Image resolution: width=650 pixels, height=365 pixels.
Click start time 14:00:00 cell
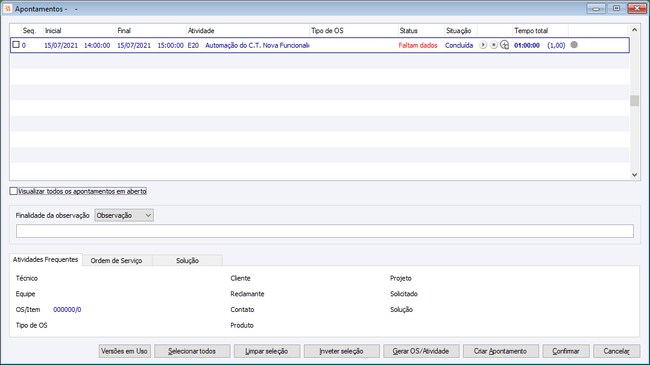[x=97, y=45]
